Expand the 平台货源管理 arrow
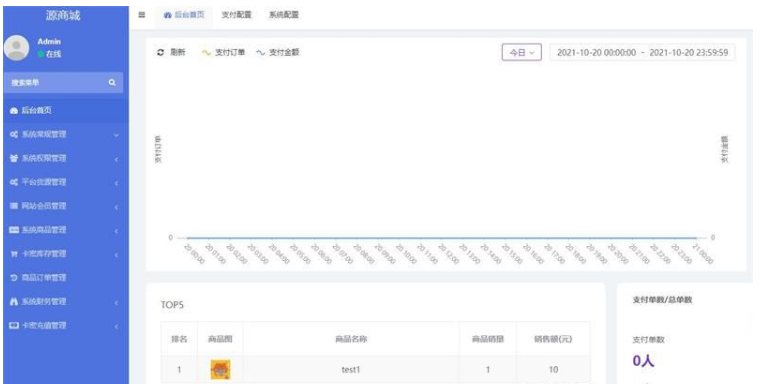 [116, 183]
